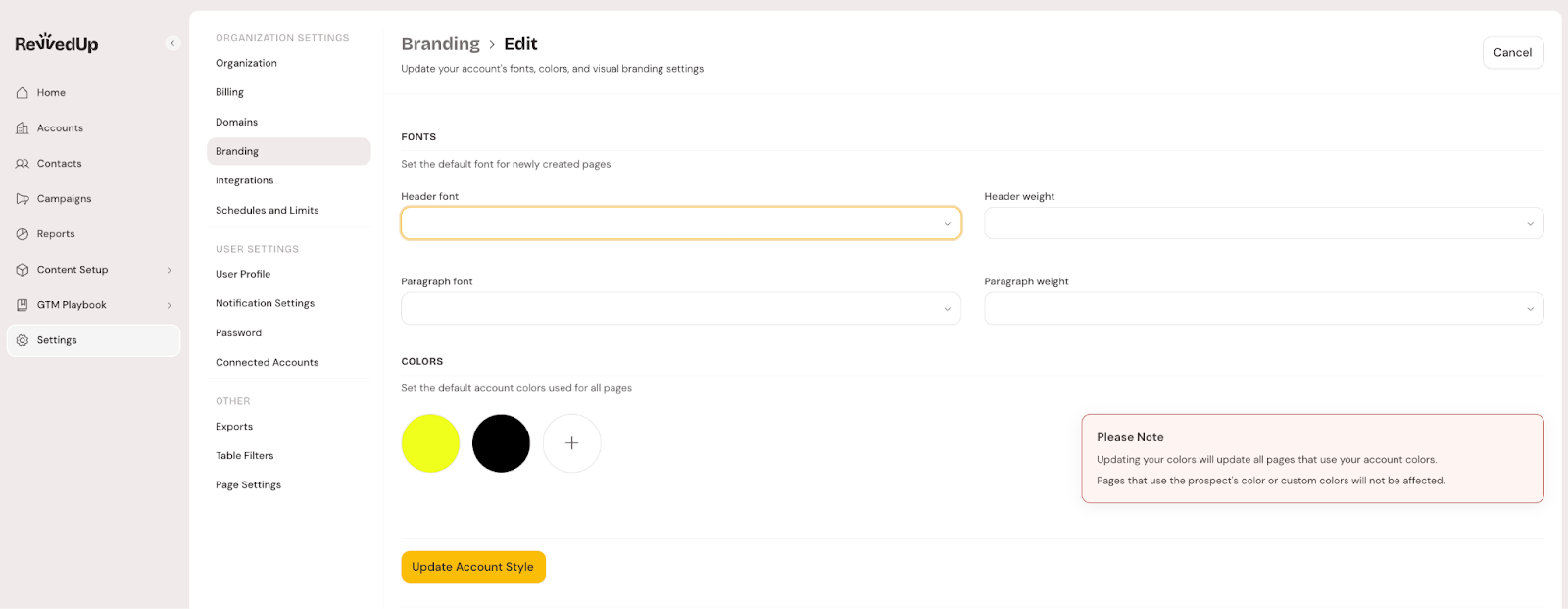This screenshot has height=609, width=1568.
Task: Open the Paragraph weight dropdown
Action: [x=1263, y=309]
